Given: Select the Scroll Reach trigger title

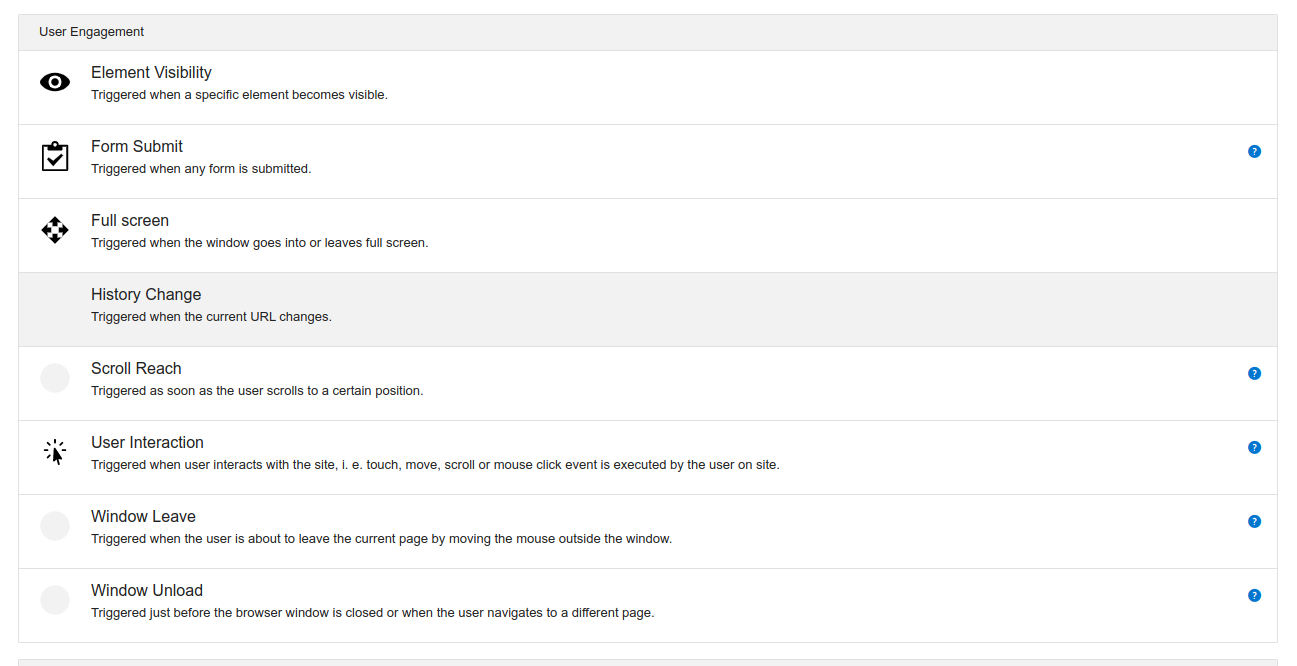Looking at the screenshot, I should (x=136, y=369).
